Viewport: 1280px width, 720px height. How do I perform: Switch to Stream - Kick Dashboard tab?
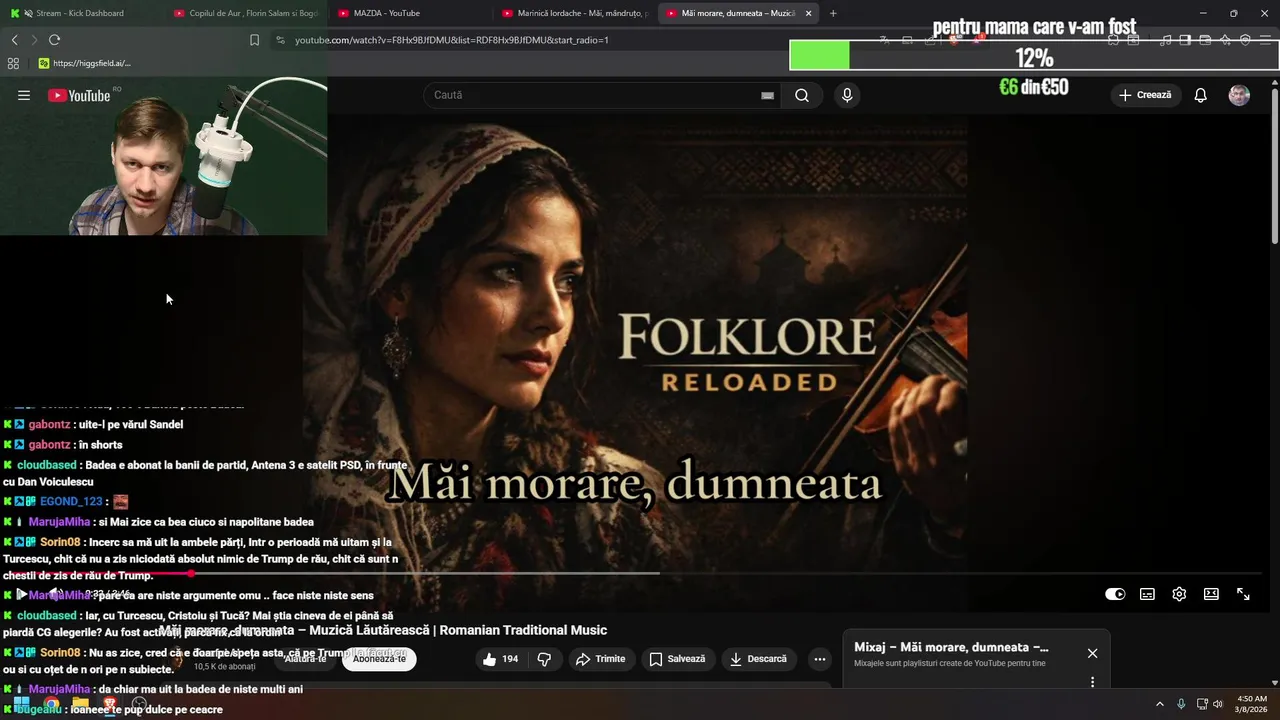click(x=82, y=13)
